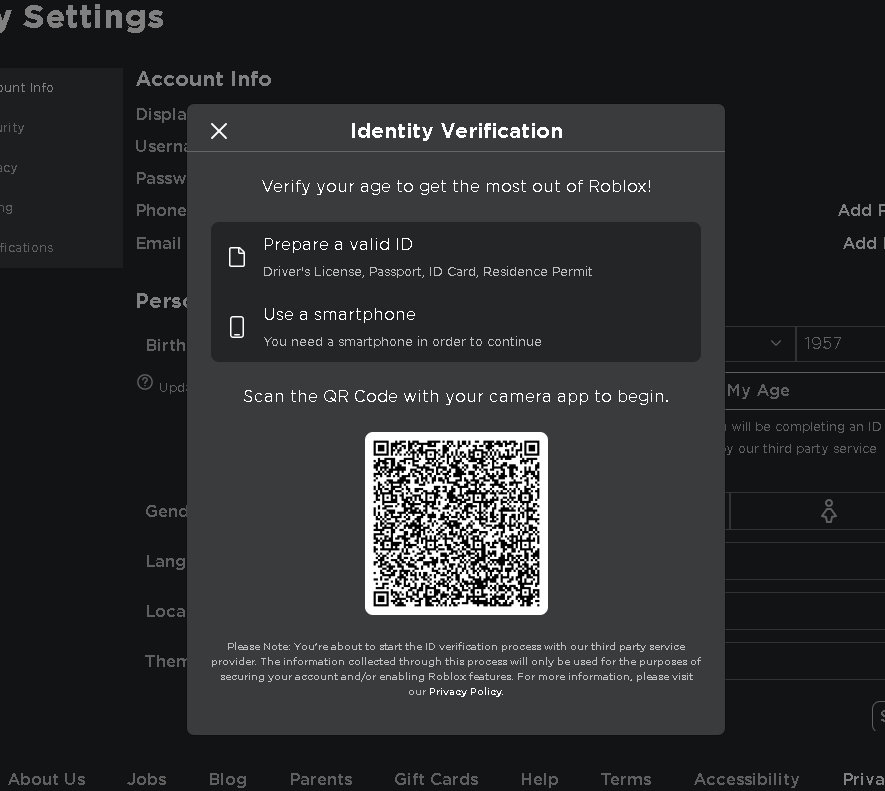
Task: Click Add Phone link on the right
Action: pyautogui.click(x=861, y=210)
